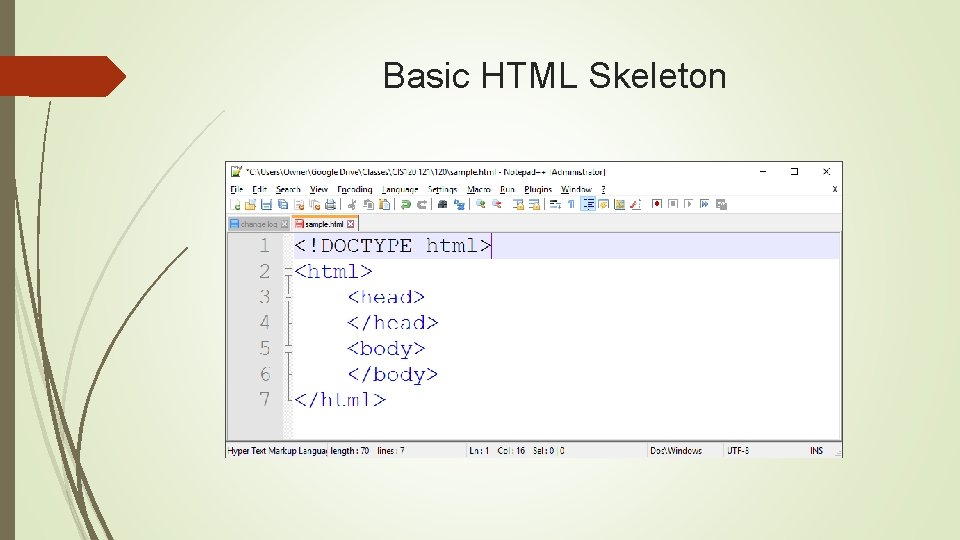
Task: Collapse the <head> fold marker on line 3
Action: [x=288, y=297]
